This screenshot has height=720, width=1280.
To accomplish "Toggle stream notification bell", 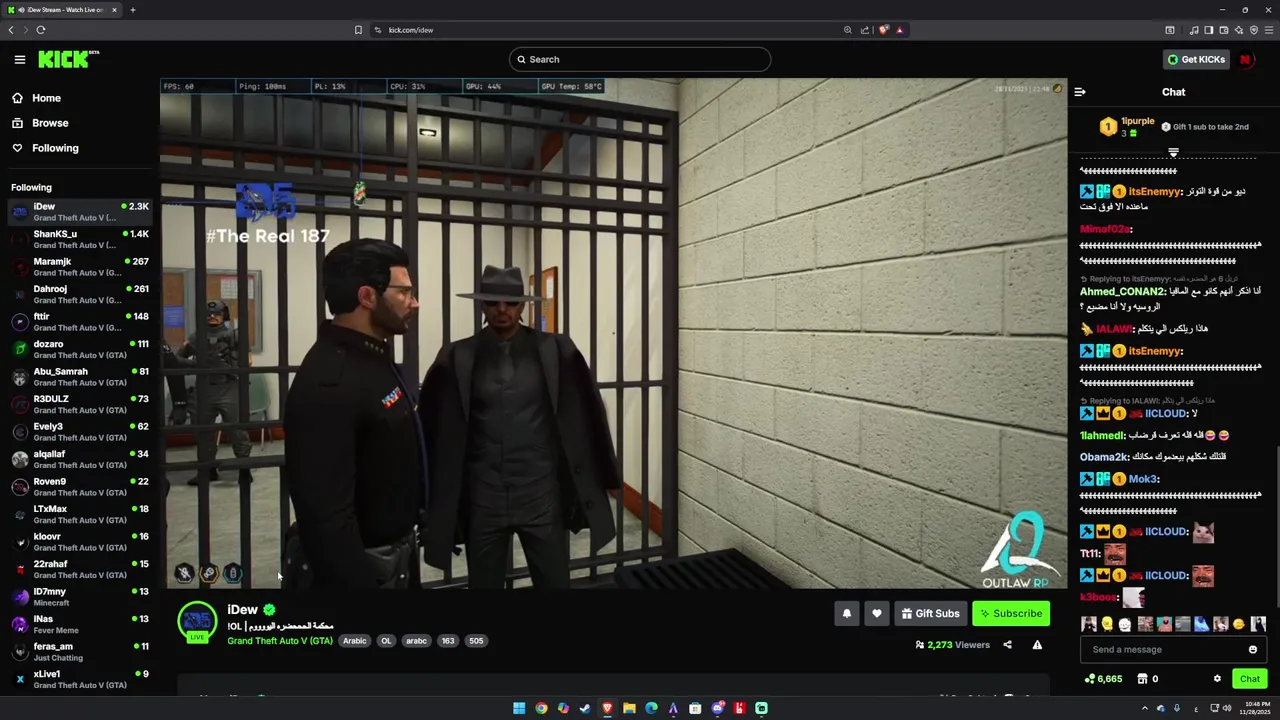I will coord(847,614).
